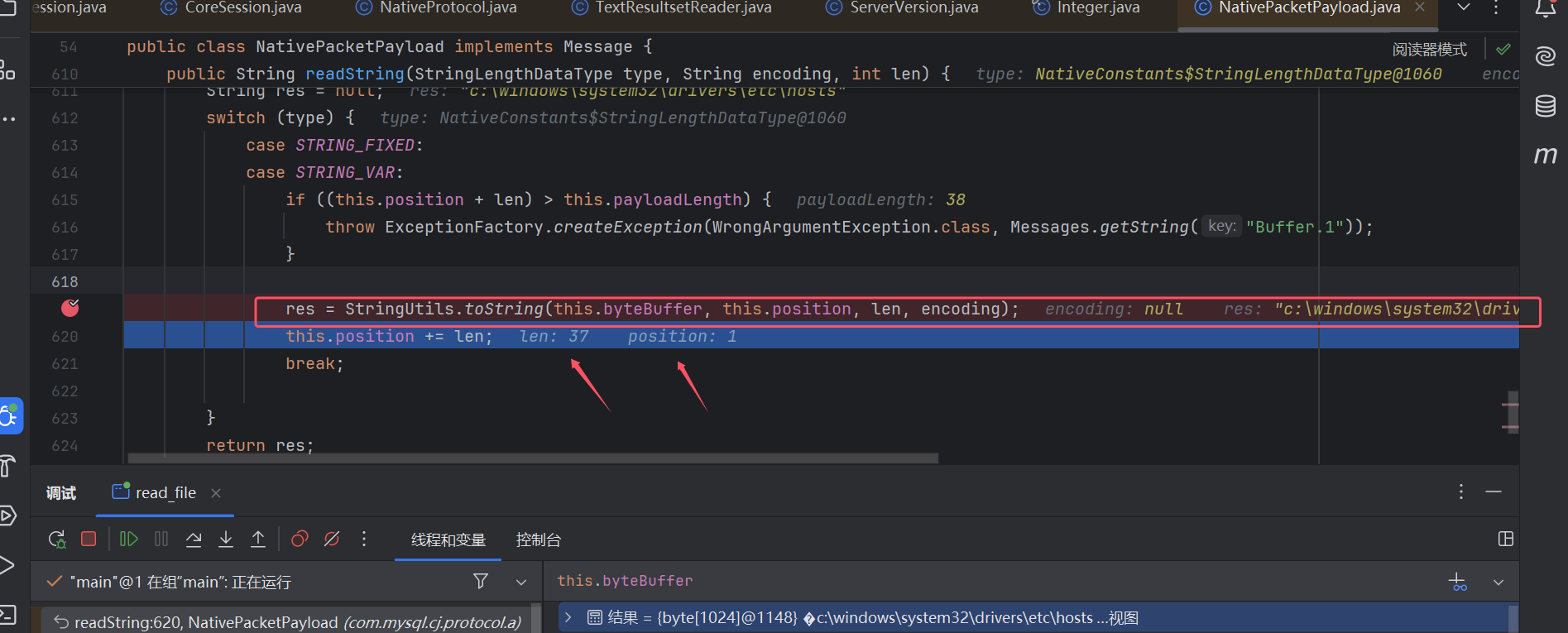1568x633 pixels.
Task: Switch to the CoreSession.java tab
Action: pyautogui.click(x=231, y=7)
